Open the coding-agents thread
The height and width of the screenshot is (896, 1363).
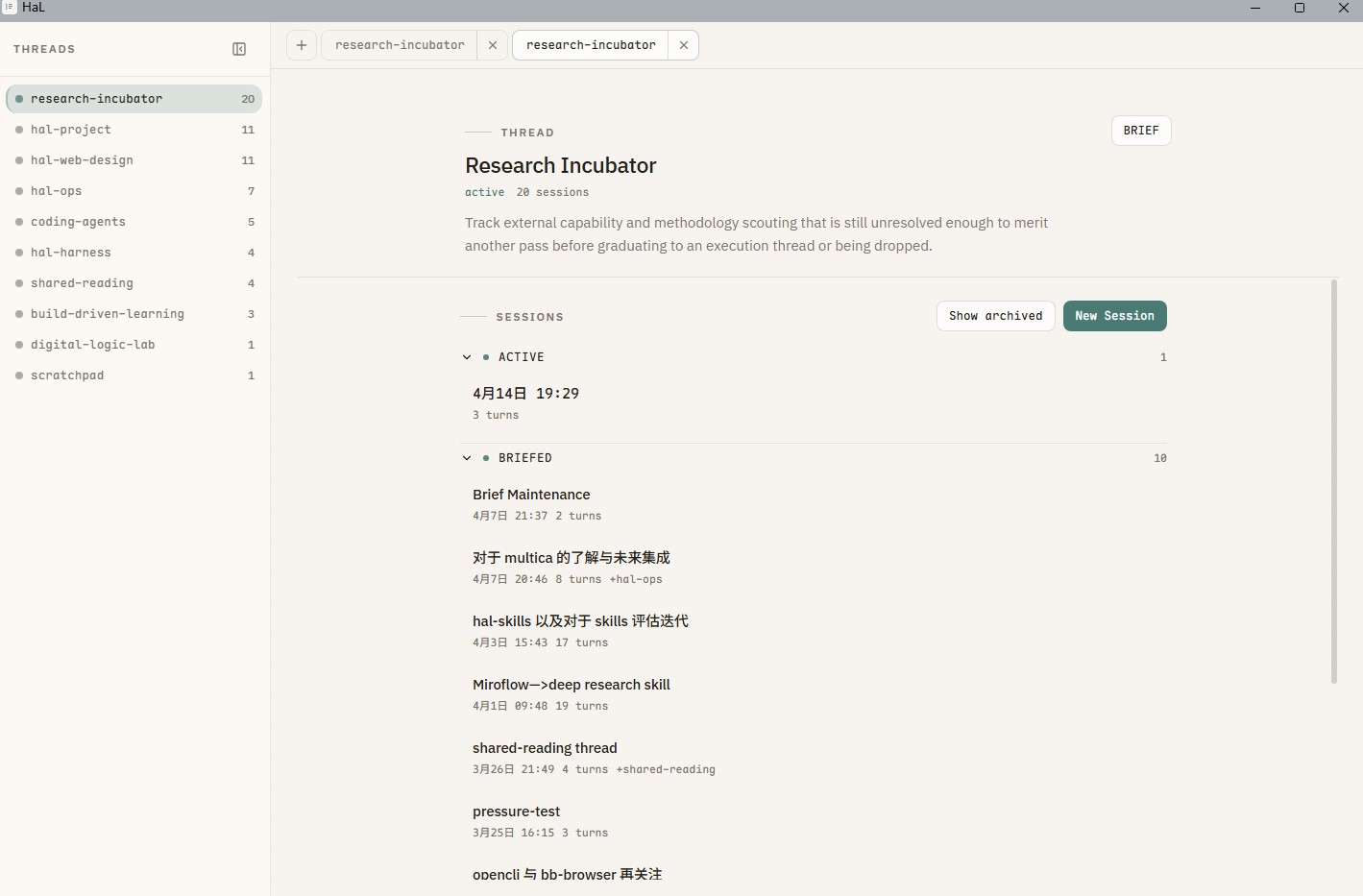pyautogui.click(x=134, y=222)
